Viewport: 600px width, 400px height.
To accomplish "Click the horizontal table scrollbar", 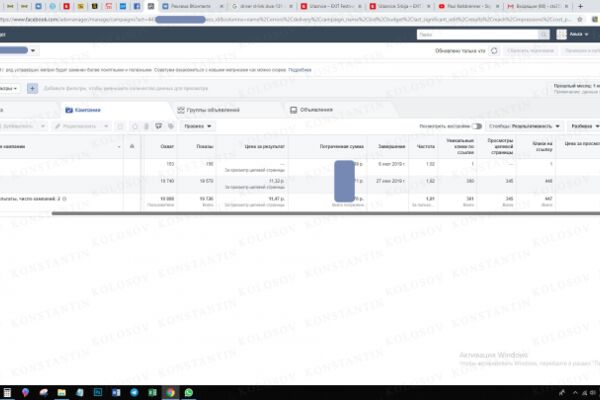I will tap(326, 213).
